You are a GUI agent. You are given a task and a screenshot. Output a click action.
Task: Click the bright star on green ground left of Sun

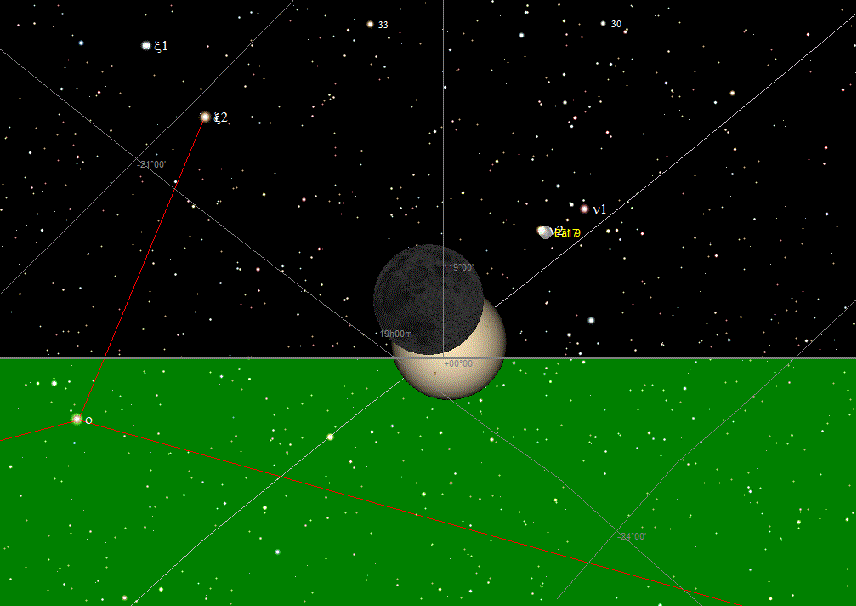click(330, 436)
